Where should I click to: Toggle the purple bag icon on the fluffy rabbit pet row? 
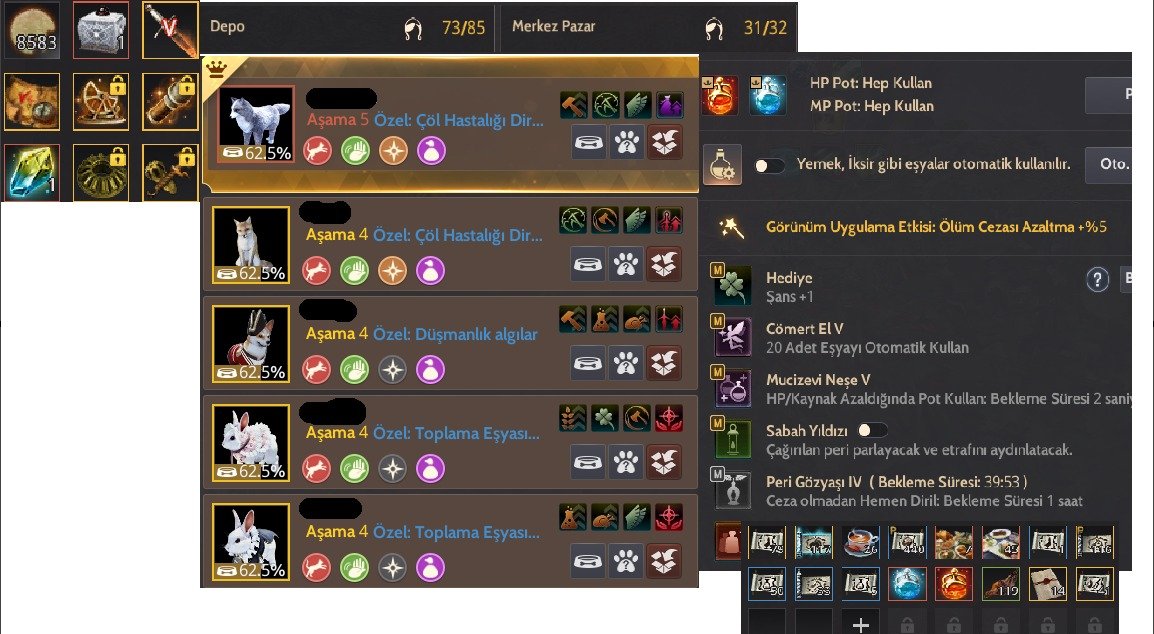coord(431,468)
